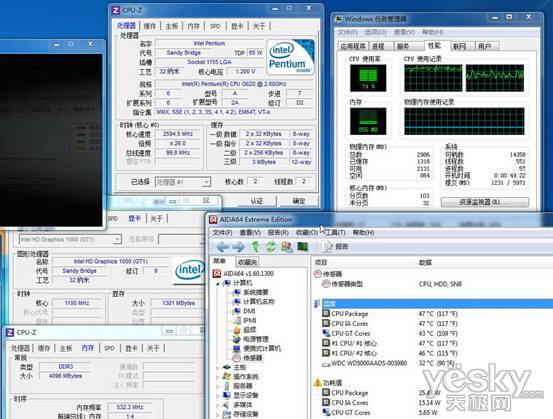Click the 确定 button in CPU-Z

[299, 201]
